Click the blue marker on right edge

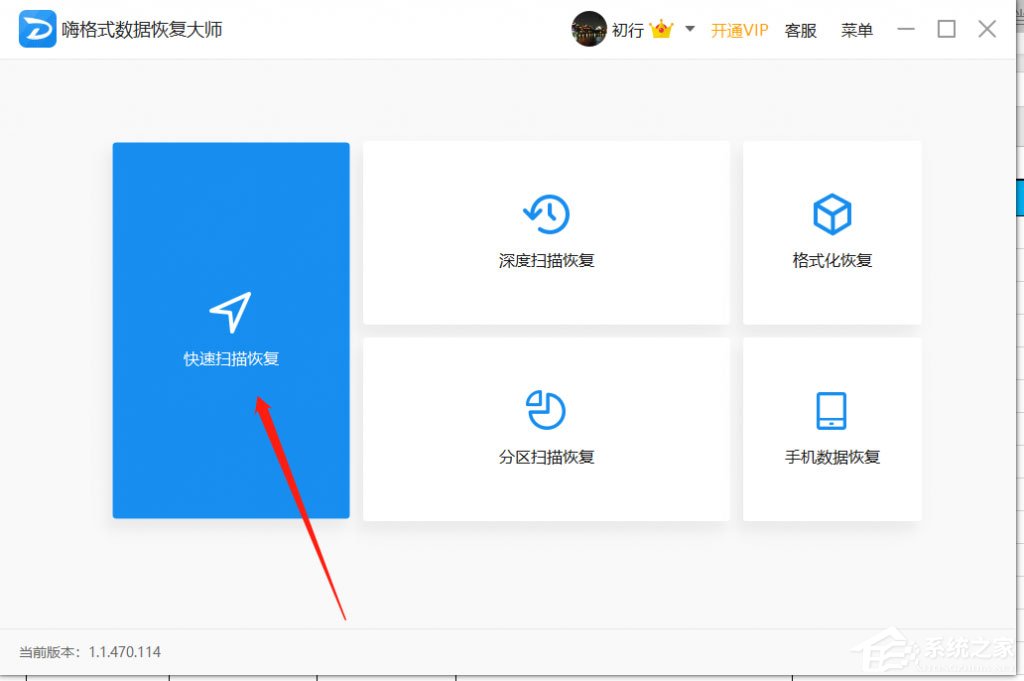coord(1020,198)
